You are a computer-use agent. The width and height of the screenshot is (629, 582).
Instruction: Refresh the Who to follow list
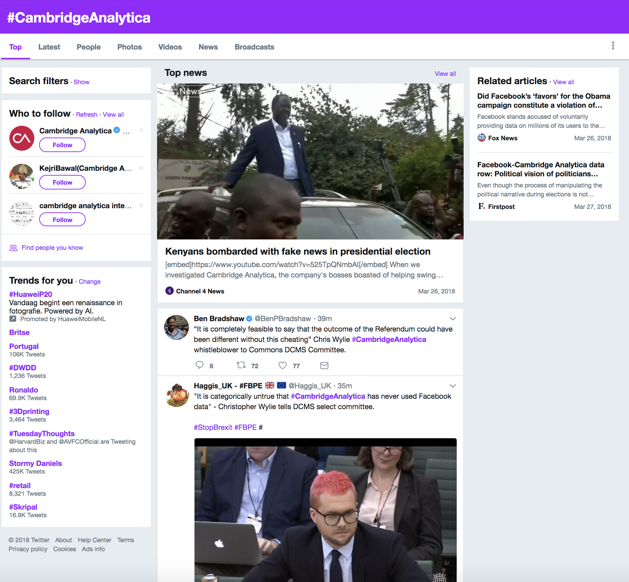coord(86,115)
